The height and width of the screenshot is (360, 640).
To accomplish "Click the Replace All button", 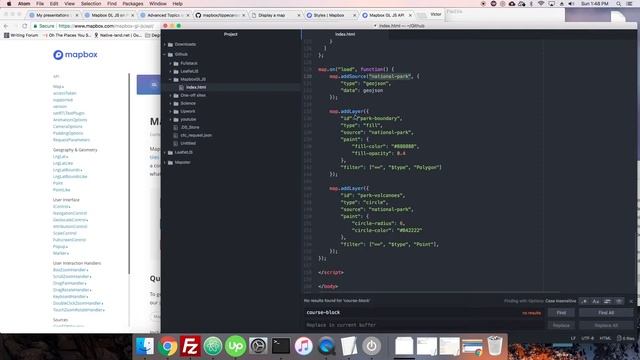I will [606, 325].
